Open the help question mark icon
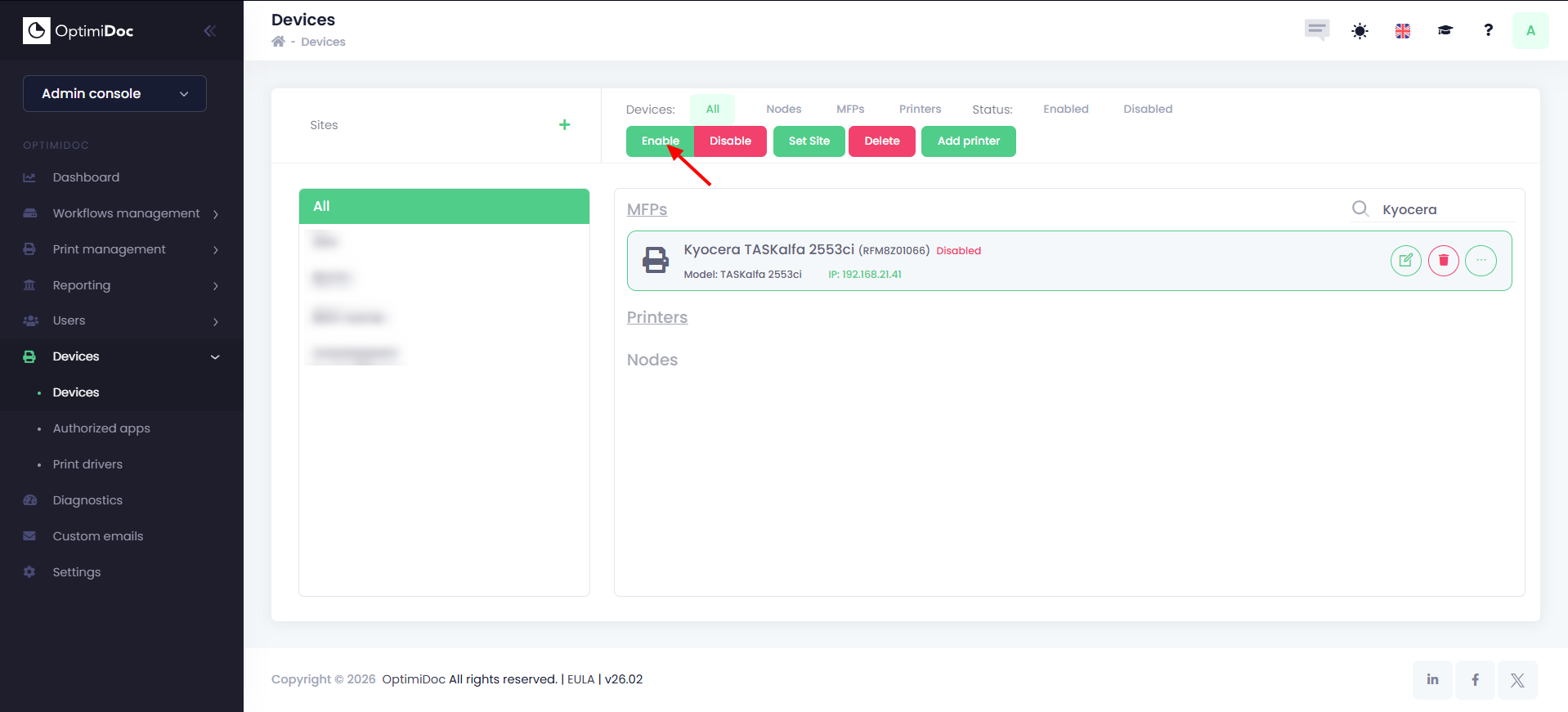The width and height of the screenshot is (1568, 712). [1488, 31]
